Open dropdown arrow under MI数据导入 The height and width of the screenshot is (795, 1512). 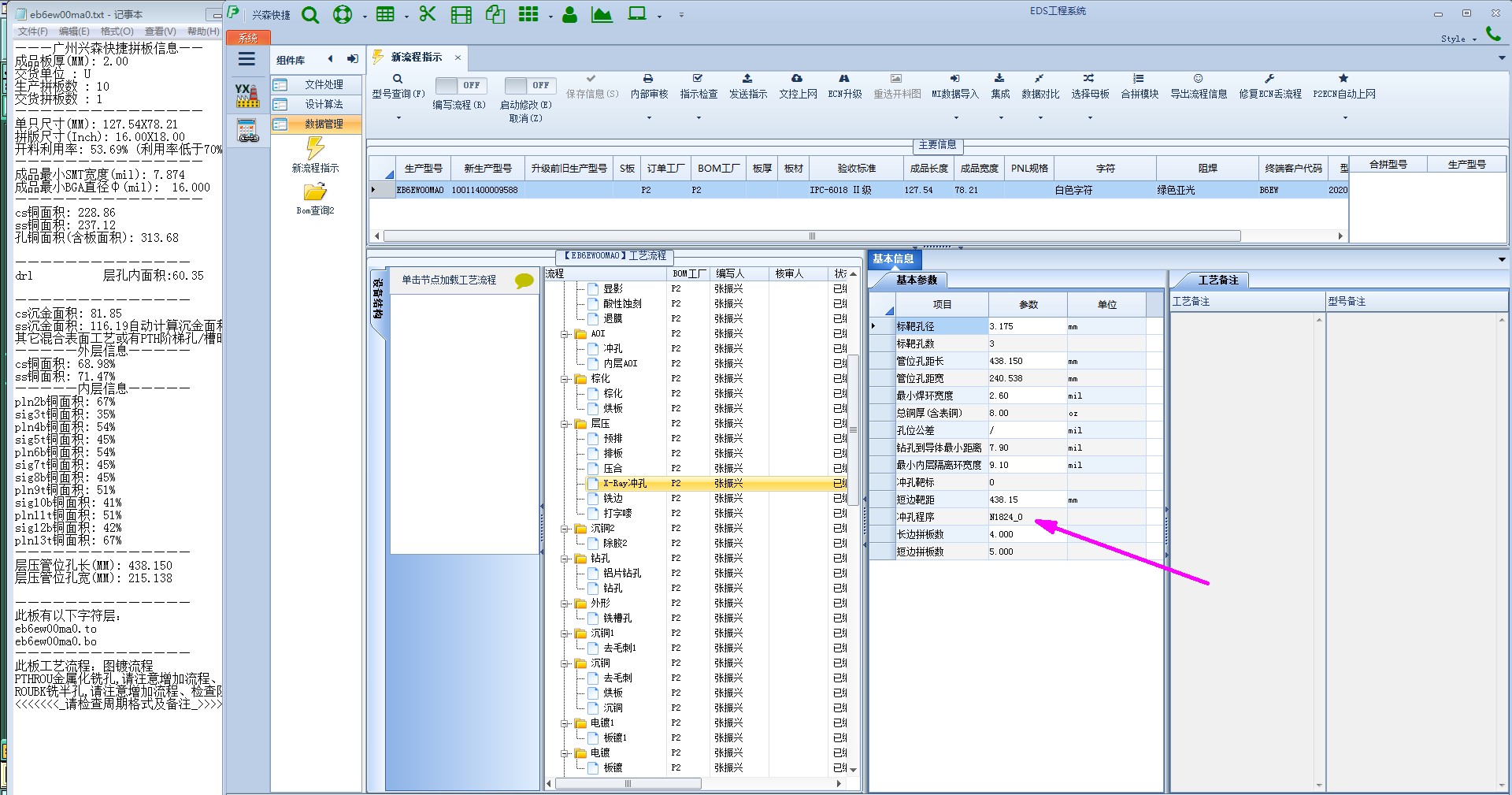click(x=956, y=118)
